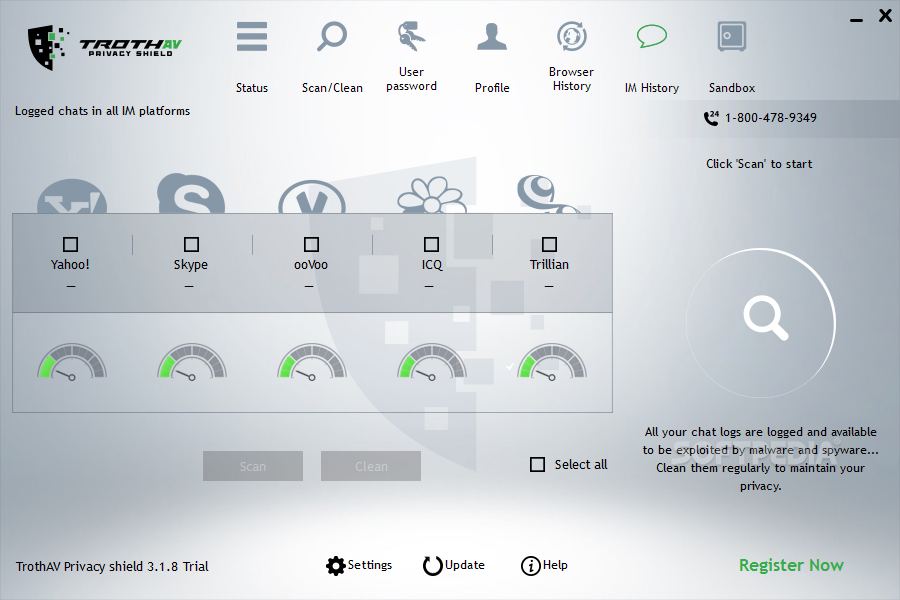
Task: Close the TrothAV window
Action: [885, 16]
